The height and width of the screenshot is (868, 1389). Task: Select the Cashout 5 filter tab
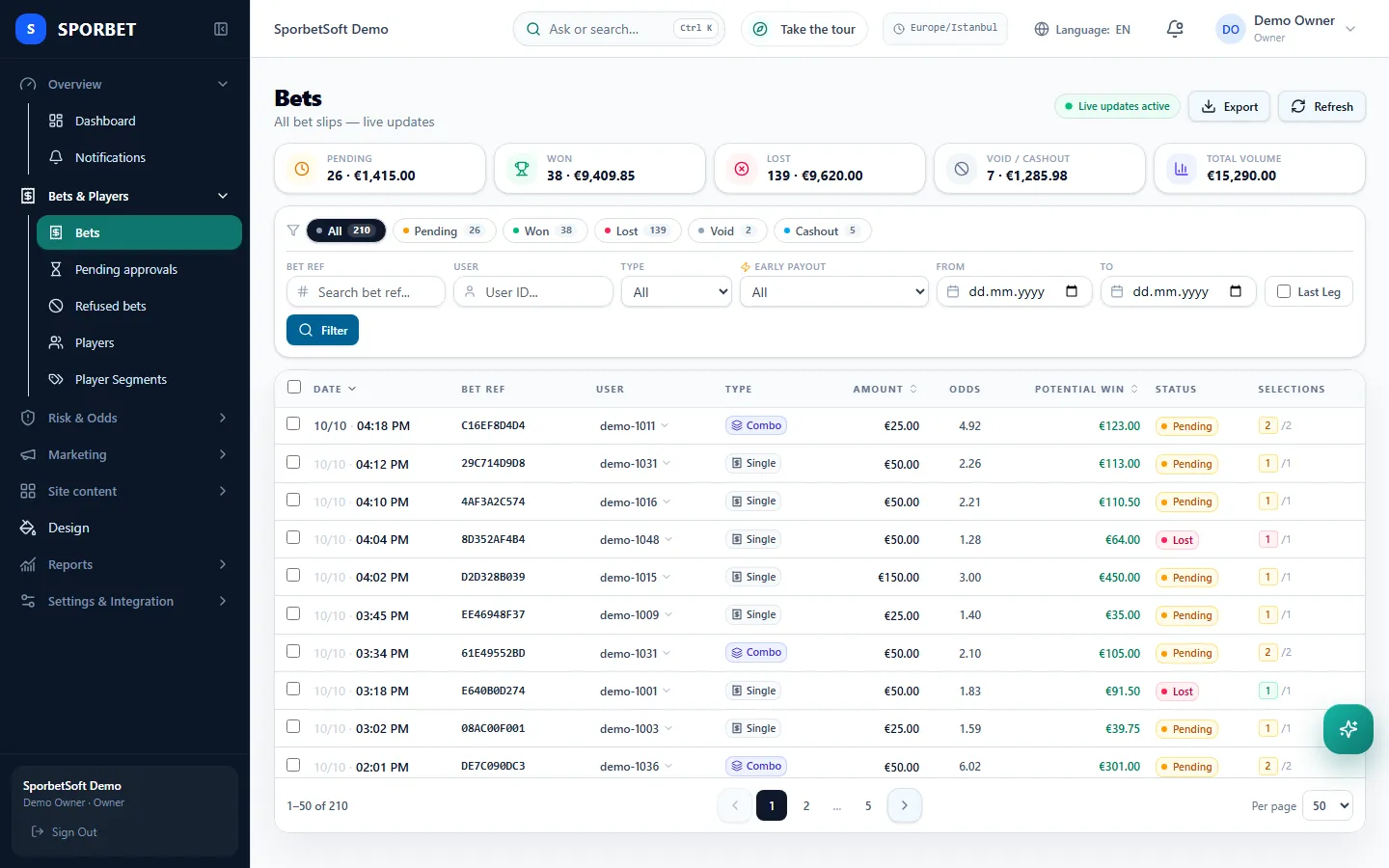click(822, 231)
